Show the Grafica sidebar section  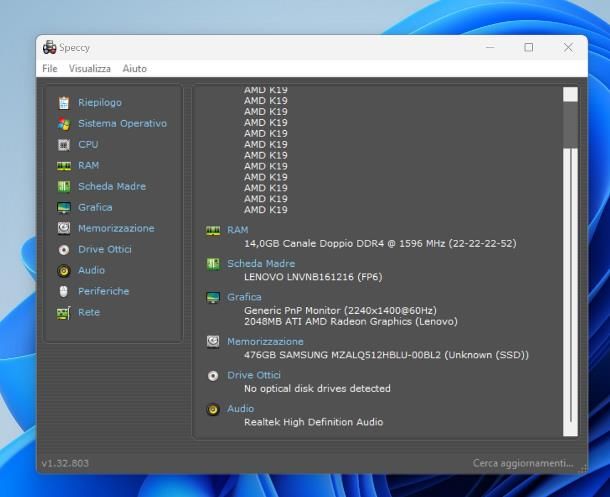coord(95,208)
